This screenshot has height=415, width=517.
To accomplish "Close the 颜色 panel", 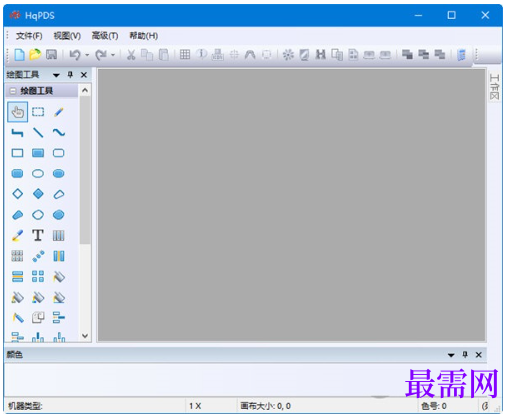I will click(x=479, y=355).
